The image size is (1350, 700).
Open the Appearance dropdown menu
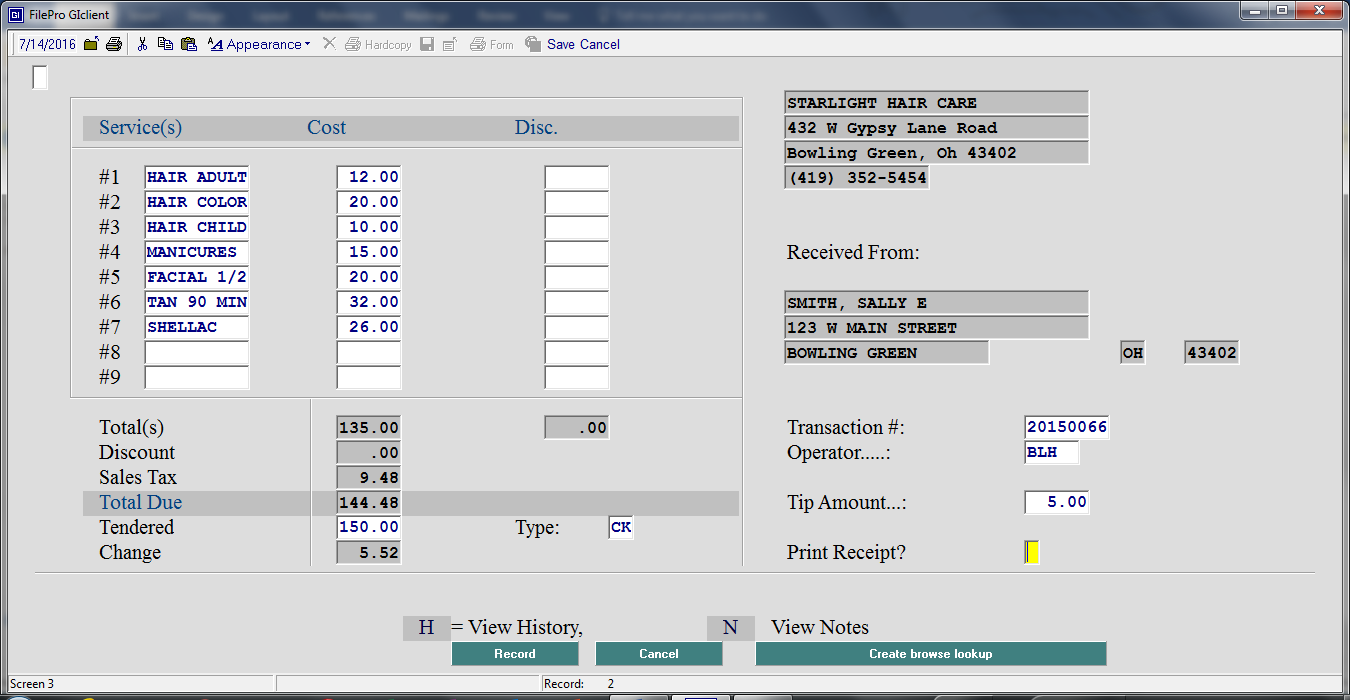coord(260,44)
